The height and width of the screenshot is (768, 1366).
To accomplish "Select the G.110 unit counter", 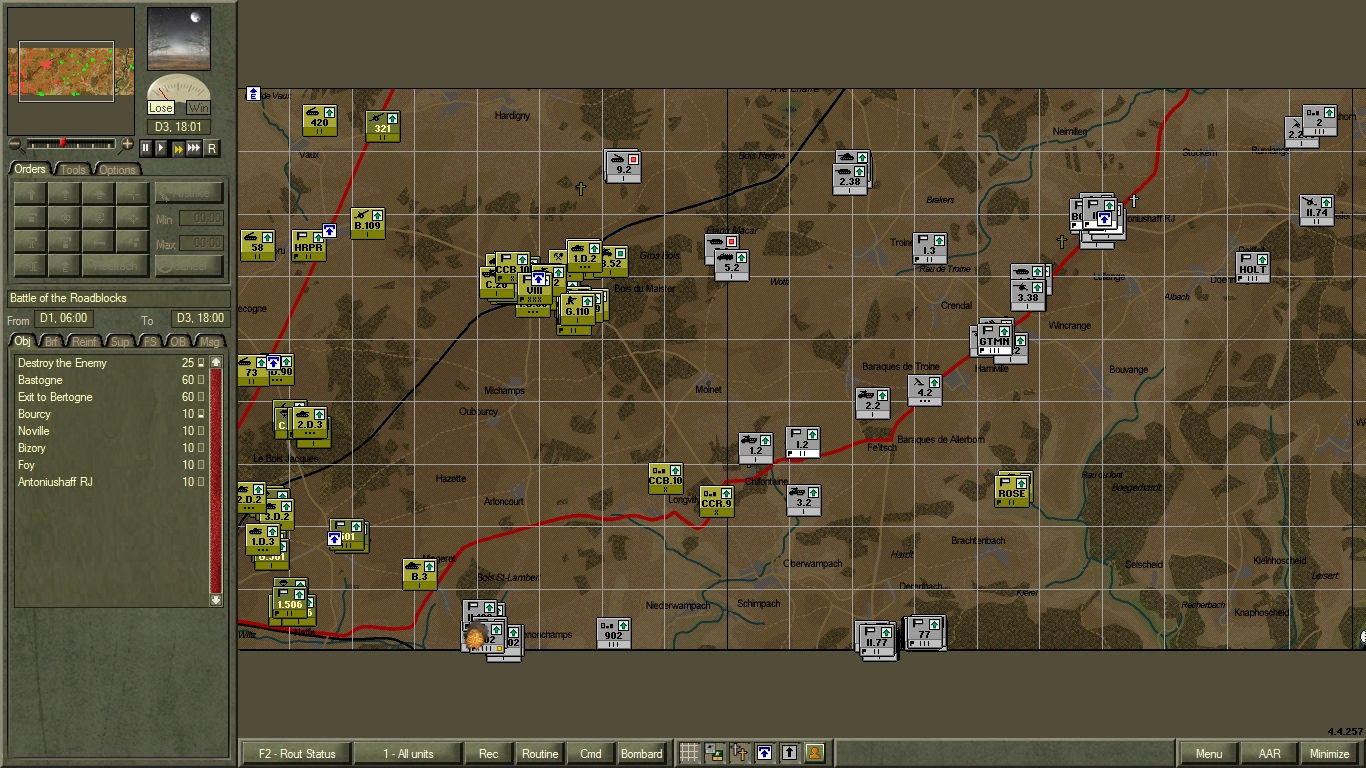I will 577,309.
